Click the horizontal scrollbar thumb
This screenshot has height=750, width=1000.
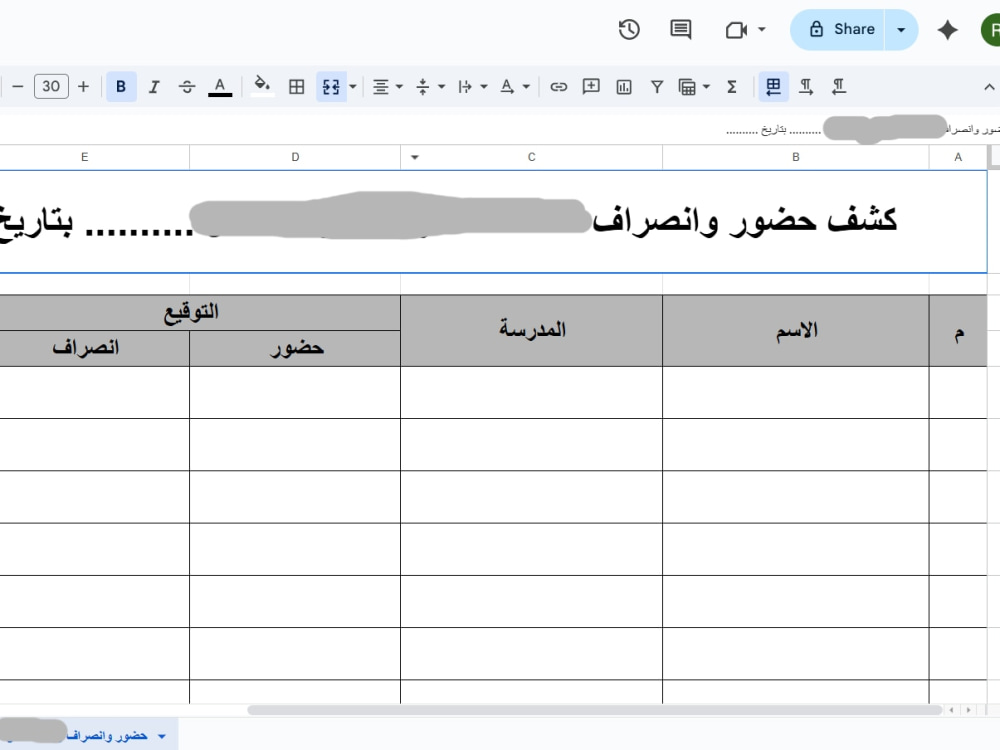[x=594, y=710]
